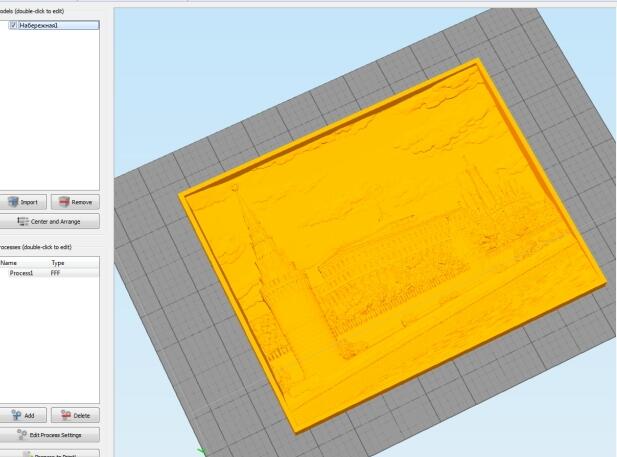Click the Import model button
617x457 pixels.
tap(22, 202)
